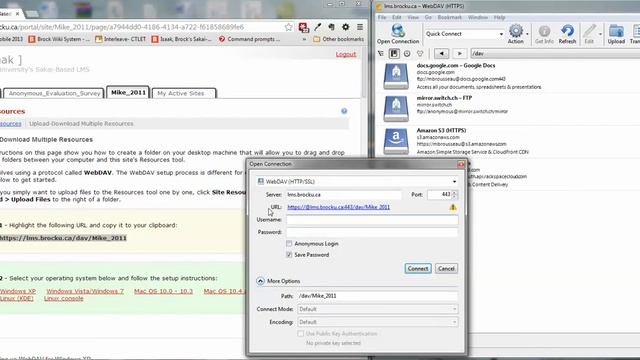Select the Bookmarks view icon in Cyberduck

394,53
